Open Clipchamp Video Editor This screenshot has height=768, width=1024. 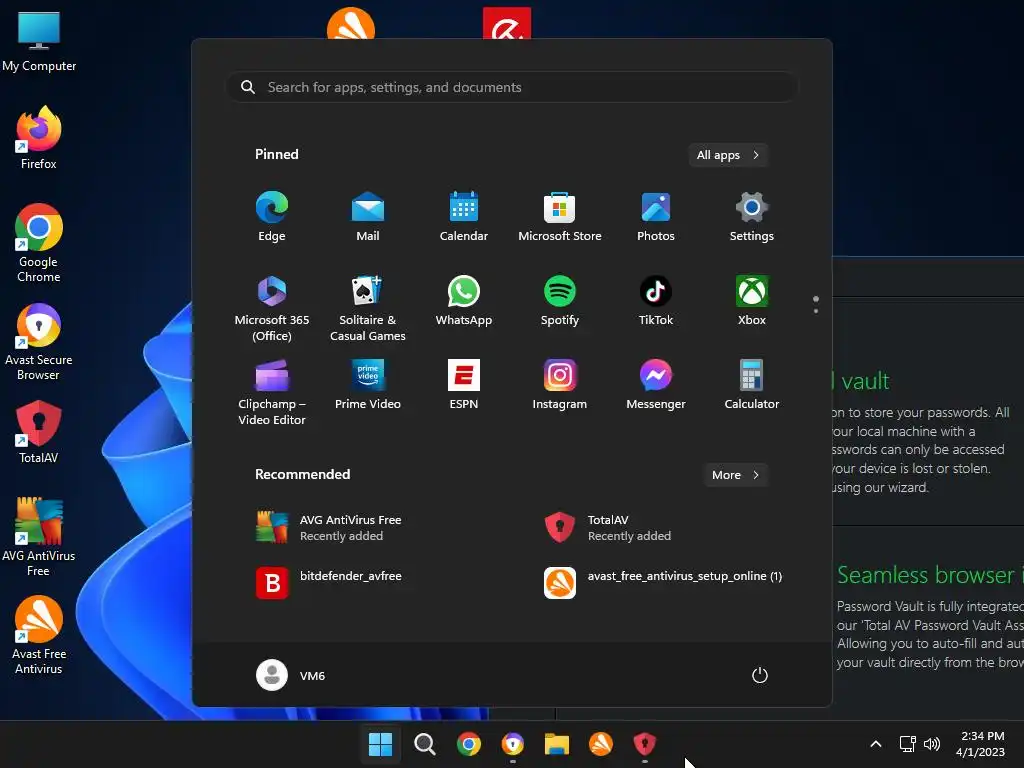click(272, 392)
